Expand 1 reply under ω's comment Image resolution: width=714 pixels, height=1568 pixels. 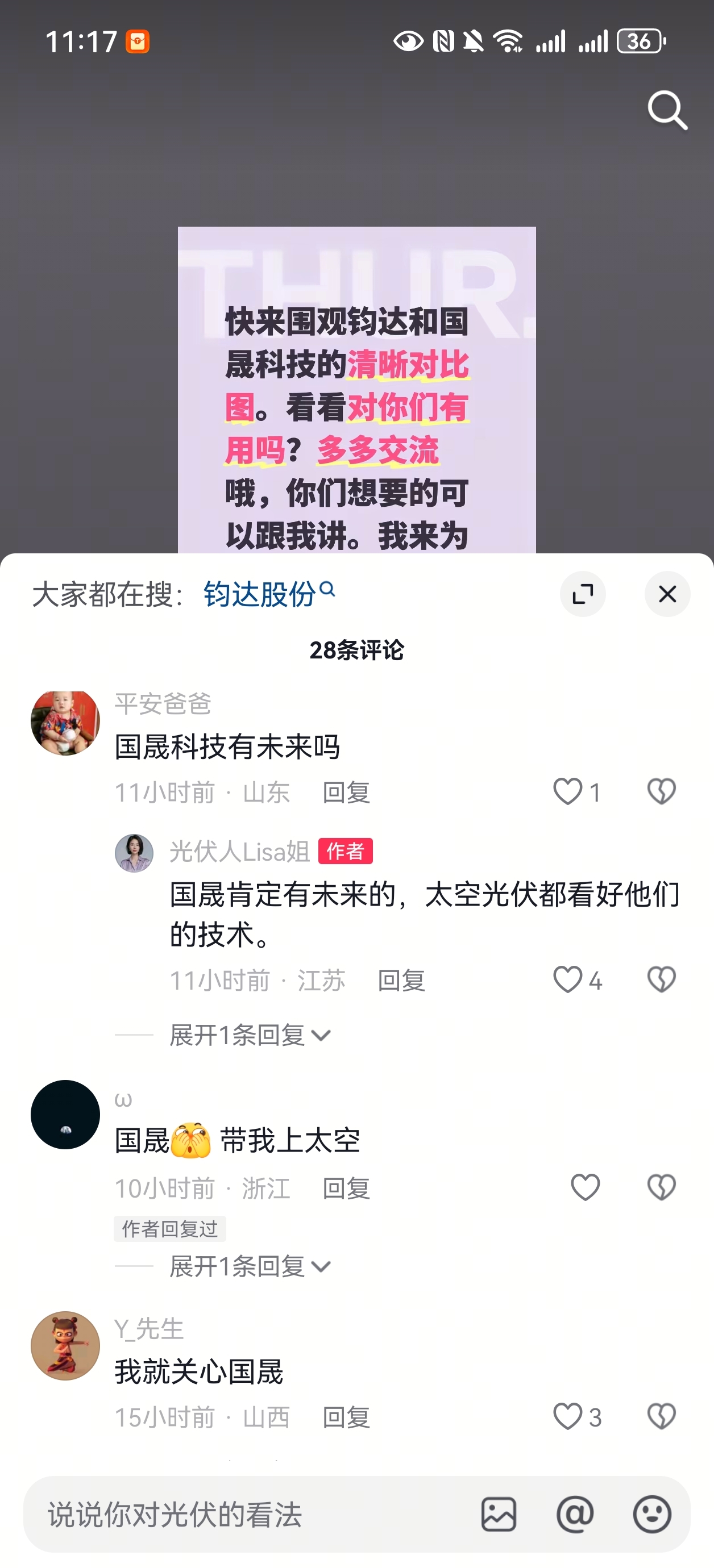pyautogui.click(x=250, y=1267)
